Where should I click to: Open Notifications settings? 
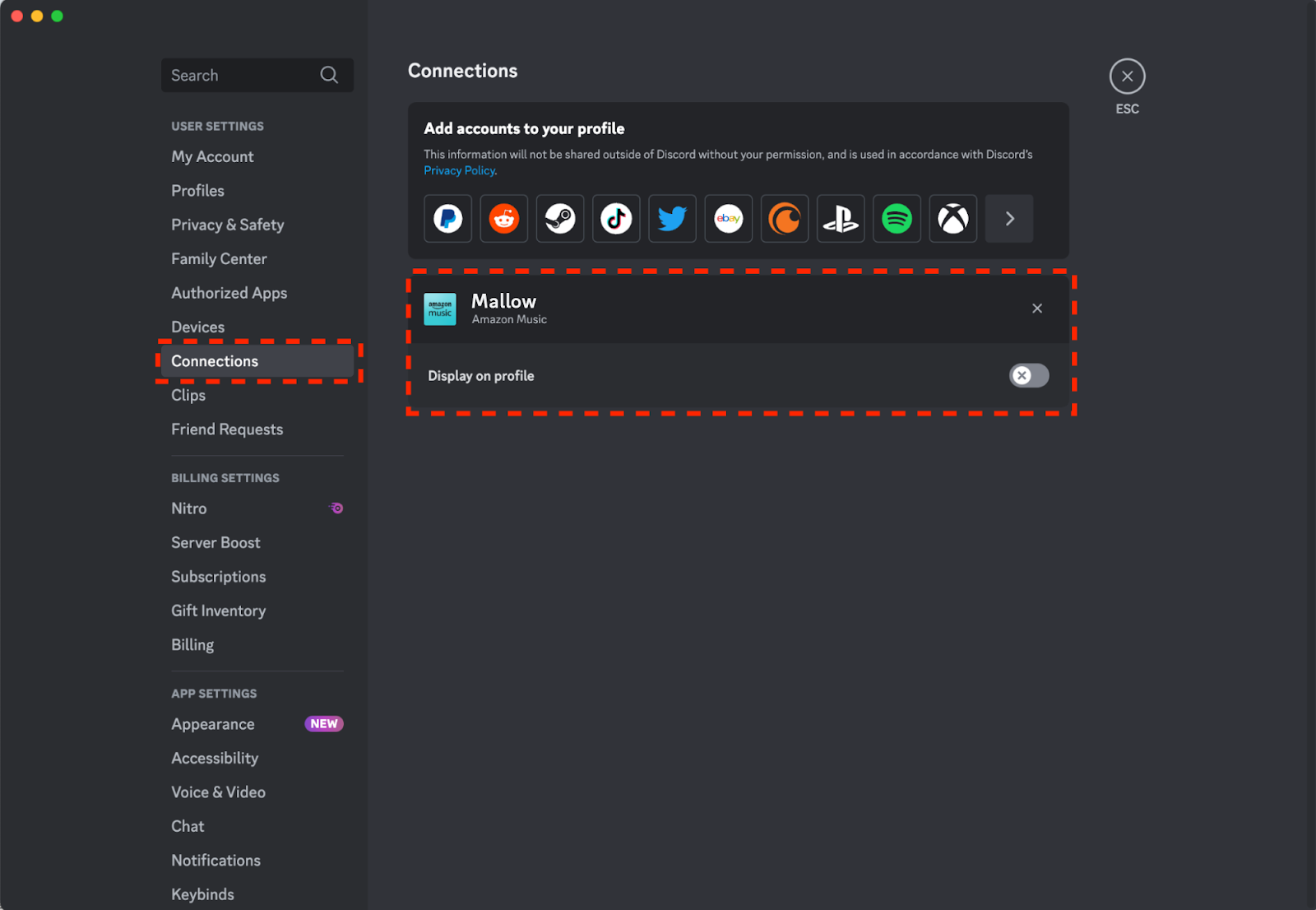coord(257,861)
